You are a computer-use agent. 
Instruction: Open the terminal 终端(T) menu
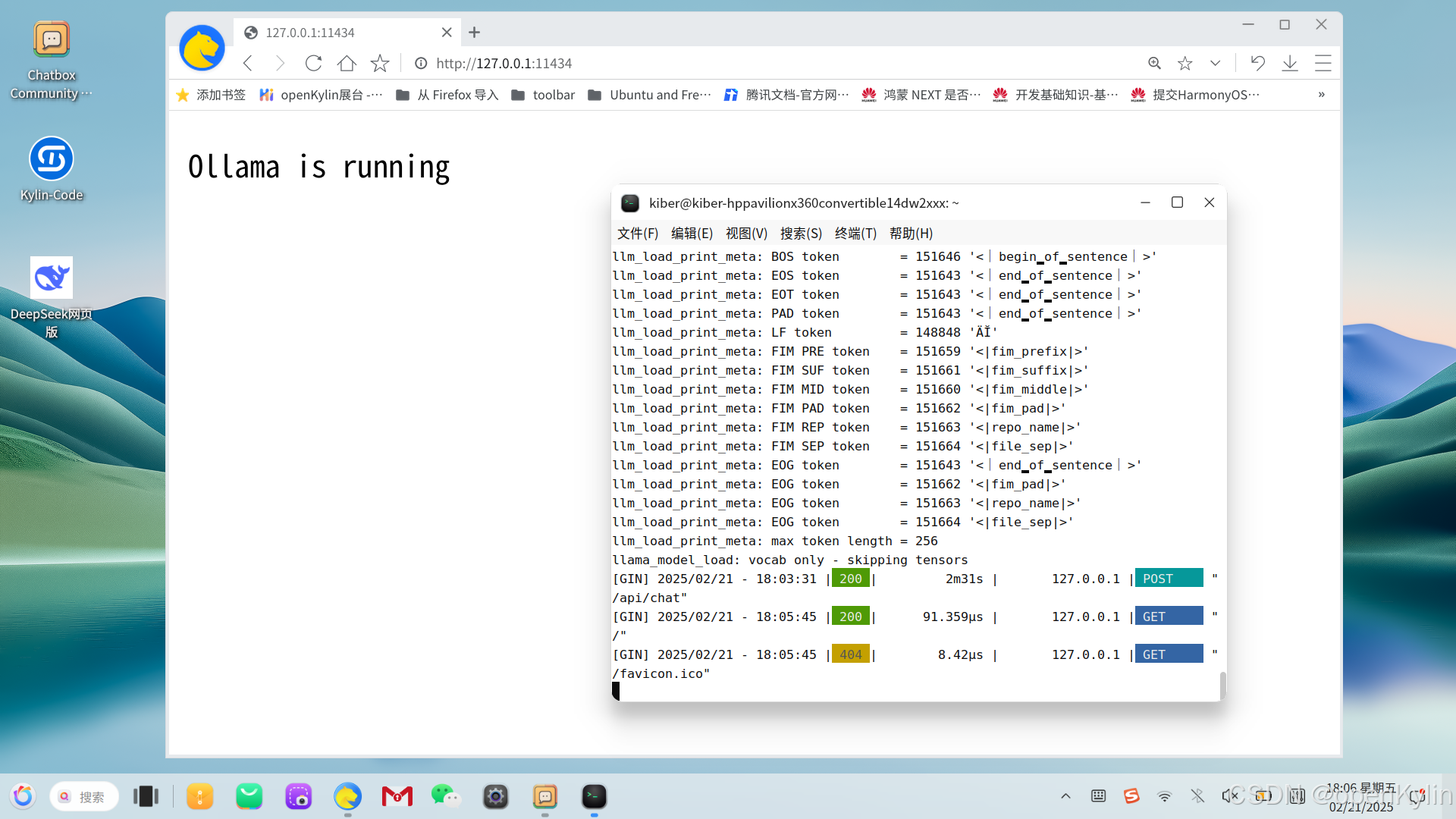point(855,234)
